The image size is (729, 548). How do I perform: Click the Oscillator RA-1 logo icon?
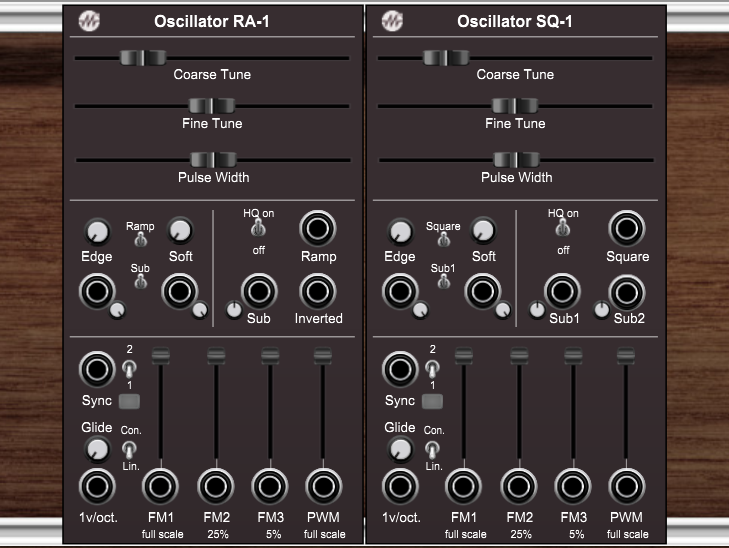pyautogui.click(x=89, y=21)
